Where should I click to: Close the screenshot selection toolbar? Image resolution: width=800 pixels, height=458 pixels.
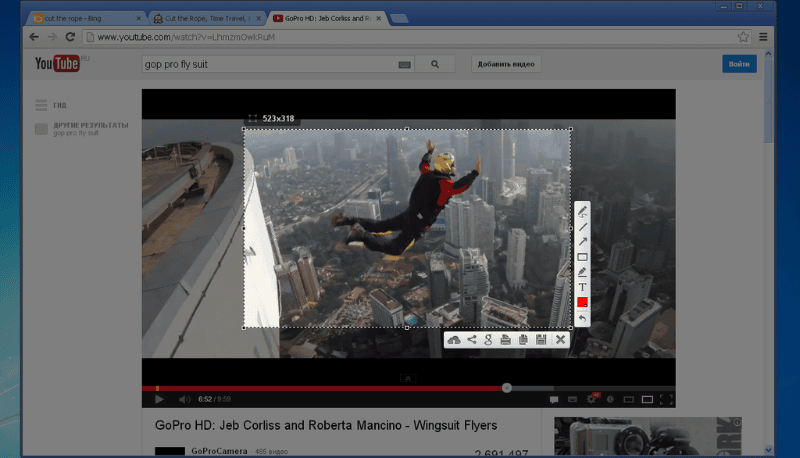click(x=561, y=340)
